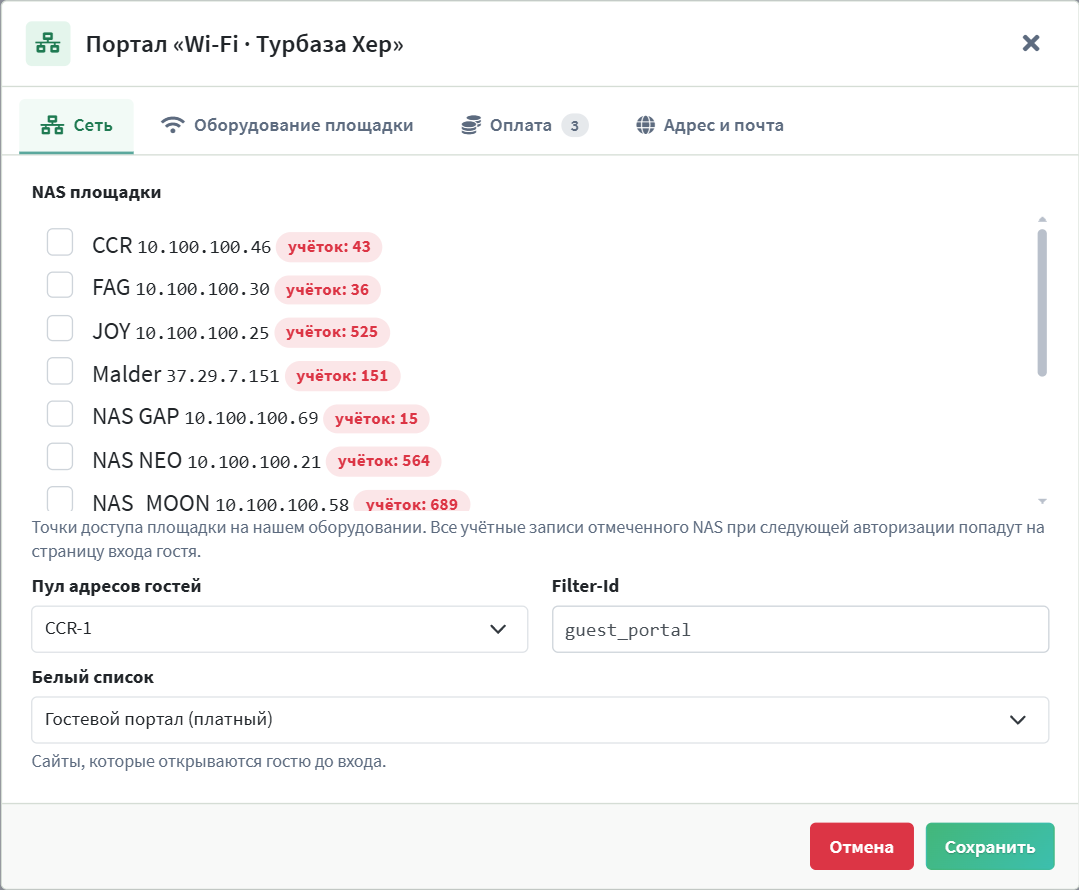Tick the JOY 10.100.100.25 checkbox

(60, 328)
